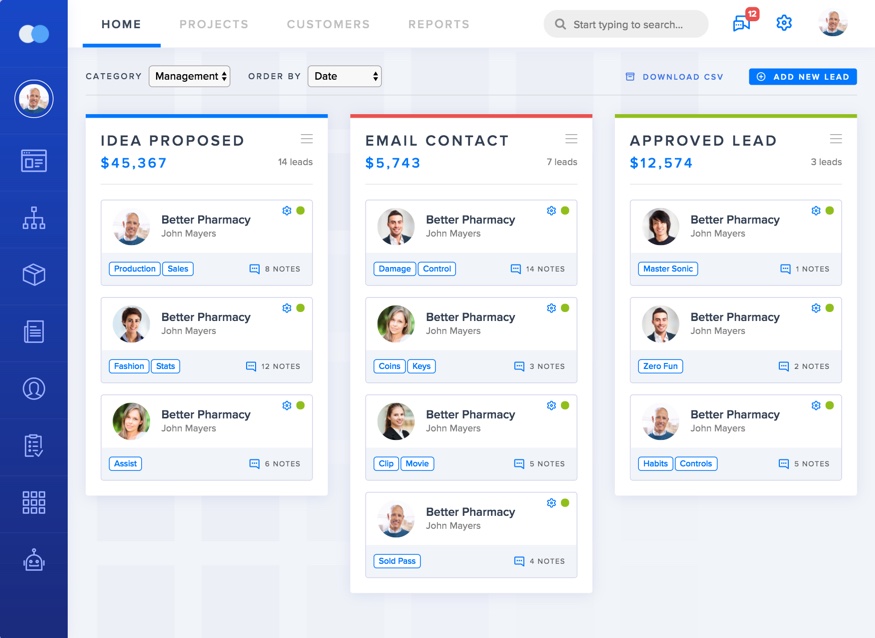This screenshot has height=638, width=875.
Task: Click the Zero Fun tag label
Action: coord(660,366)
